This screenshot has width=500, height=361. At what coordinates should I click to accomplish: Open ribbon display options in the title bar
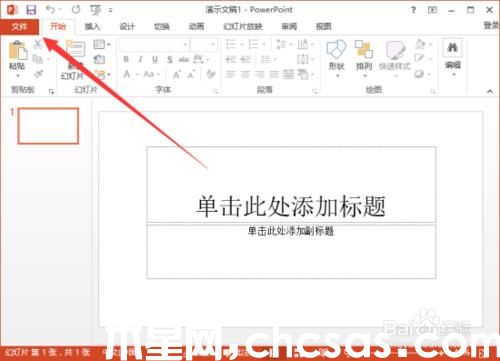(432, 10)
